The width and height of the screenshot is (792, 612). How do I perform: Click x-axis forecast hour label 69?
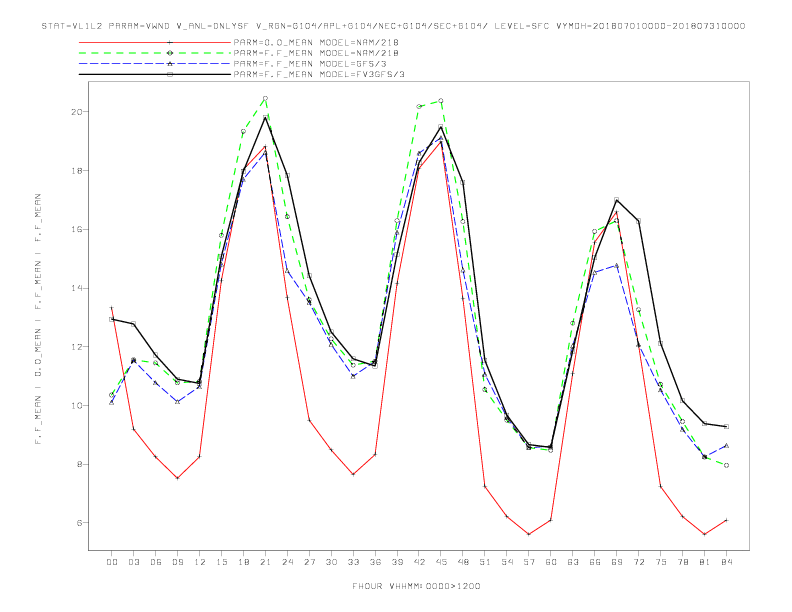pyautogui.click(x=617, y=562)
